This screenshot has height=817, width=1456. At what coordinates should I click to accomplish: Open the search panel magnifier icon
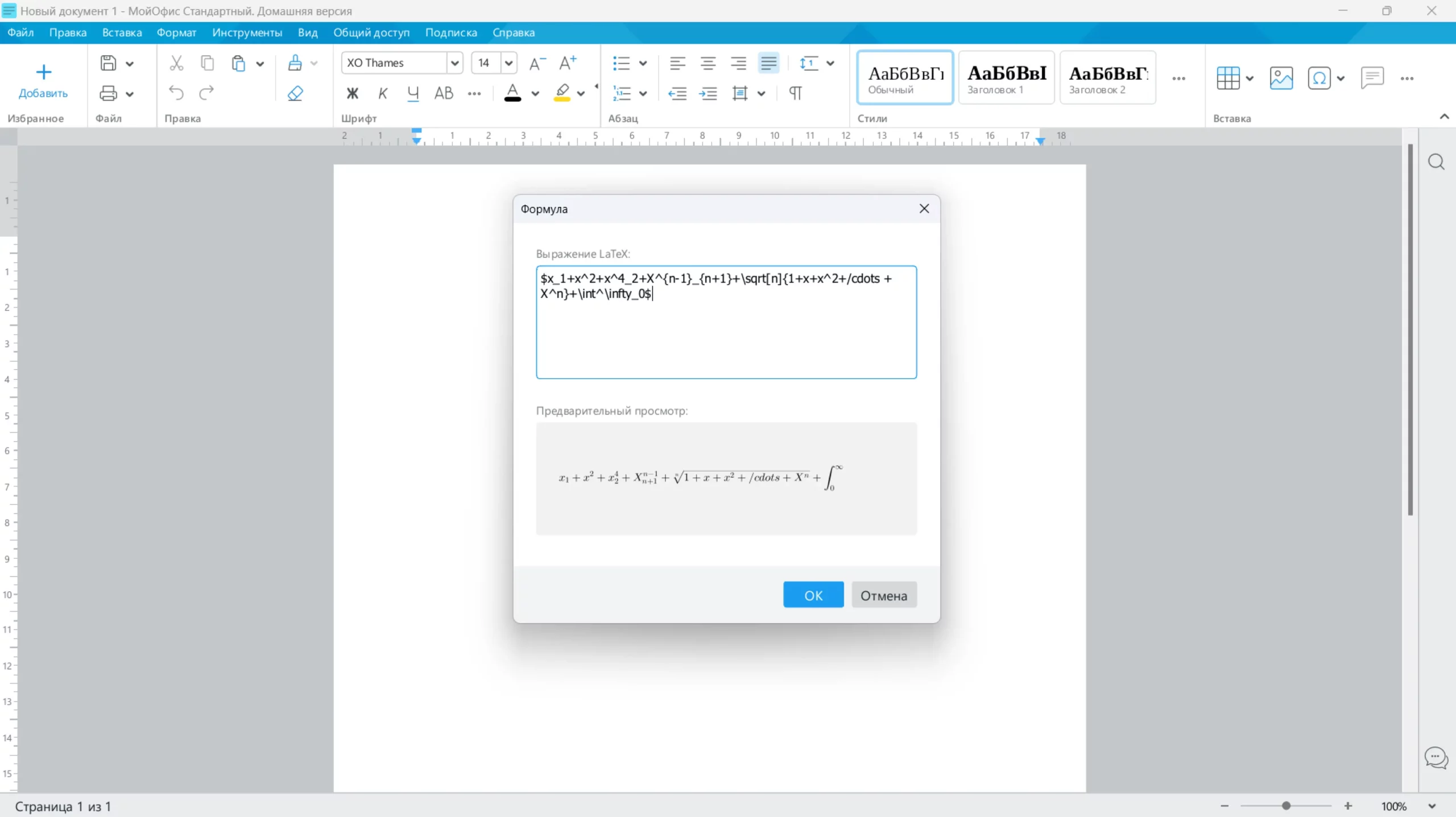pos(1436,162)
